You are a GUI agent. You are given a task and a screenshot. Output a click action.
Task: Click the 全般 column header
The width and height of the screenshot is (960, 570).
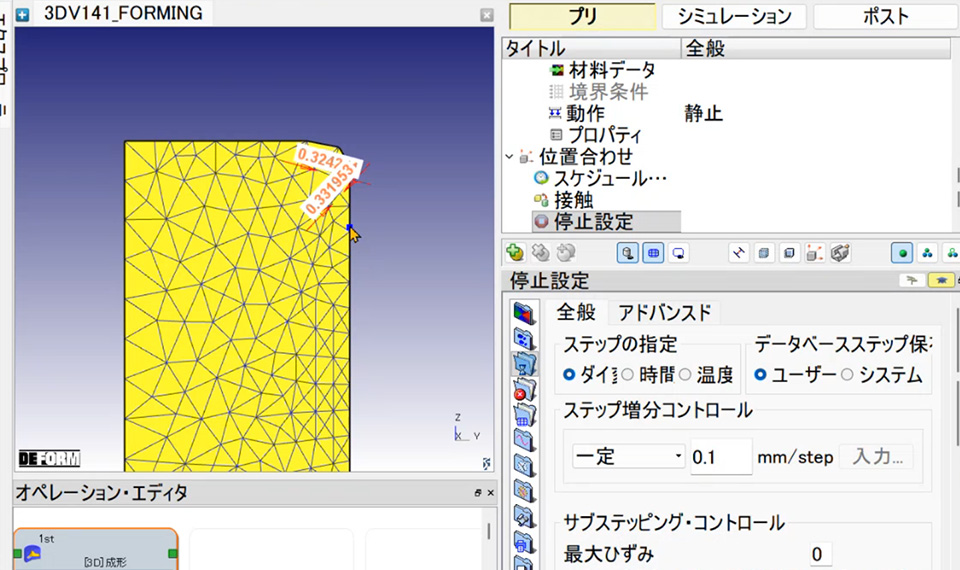(816, 48)
